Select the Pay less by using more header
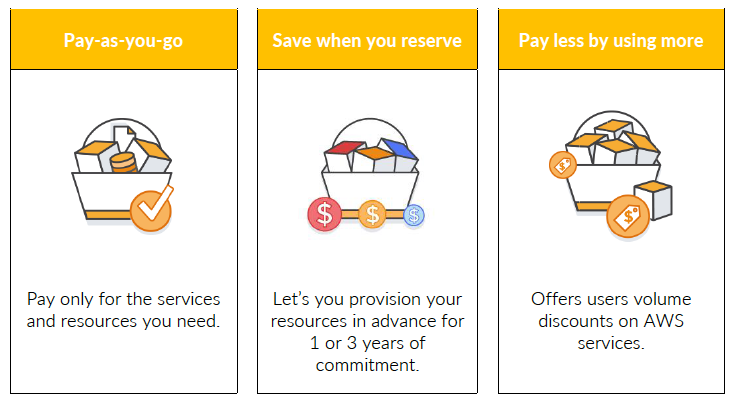The image size is (735, 405). tap(610, 41)
